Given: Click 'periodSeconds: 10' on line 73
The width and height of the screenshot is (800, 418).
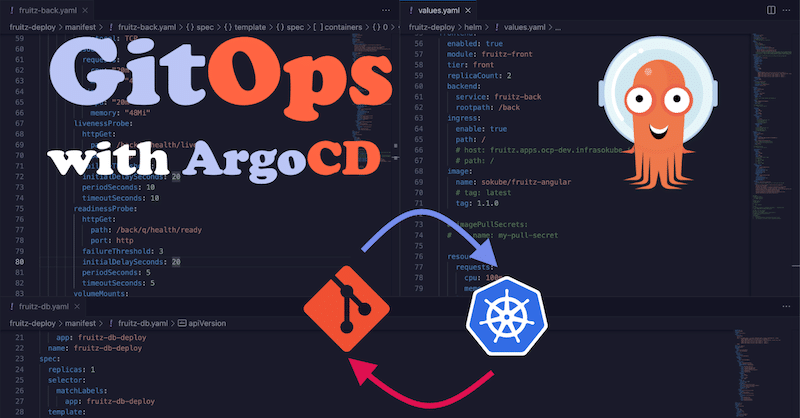Looking at the screenshot, I should (118, 187).
